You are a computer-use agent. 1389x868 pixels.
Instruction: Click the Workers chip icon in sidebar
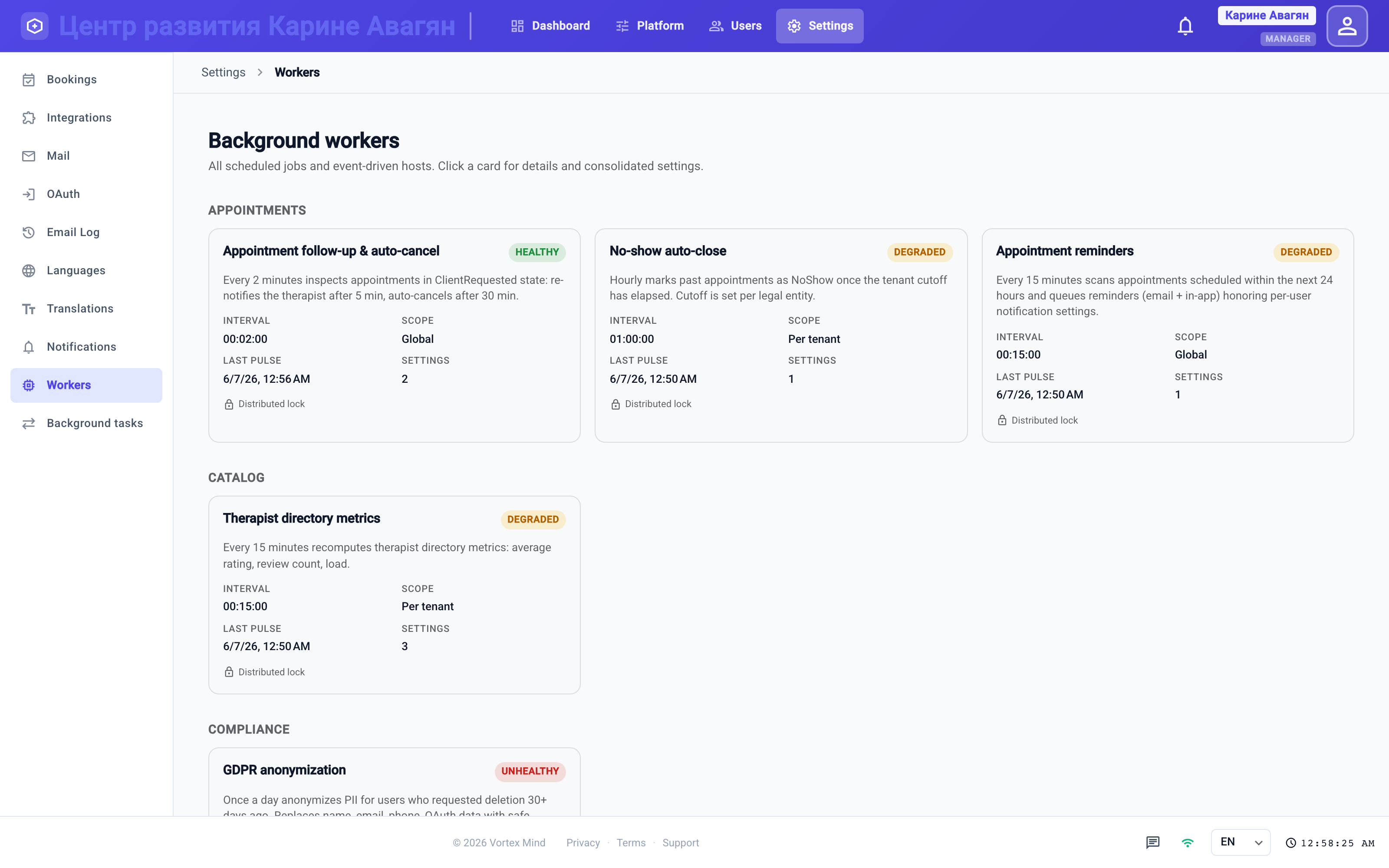29,385
